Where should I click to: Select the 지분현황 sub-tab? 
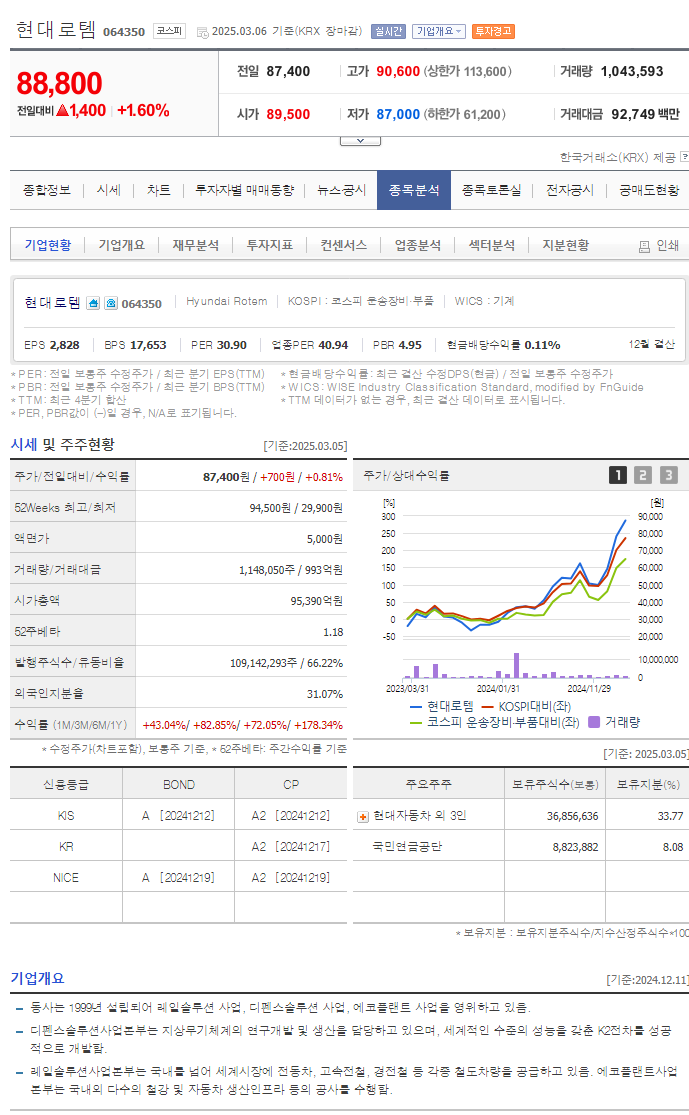click(565, 245)
